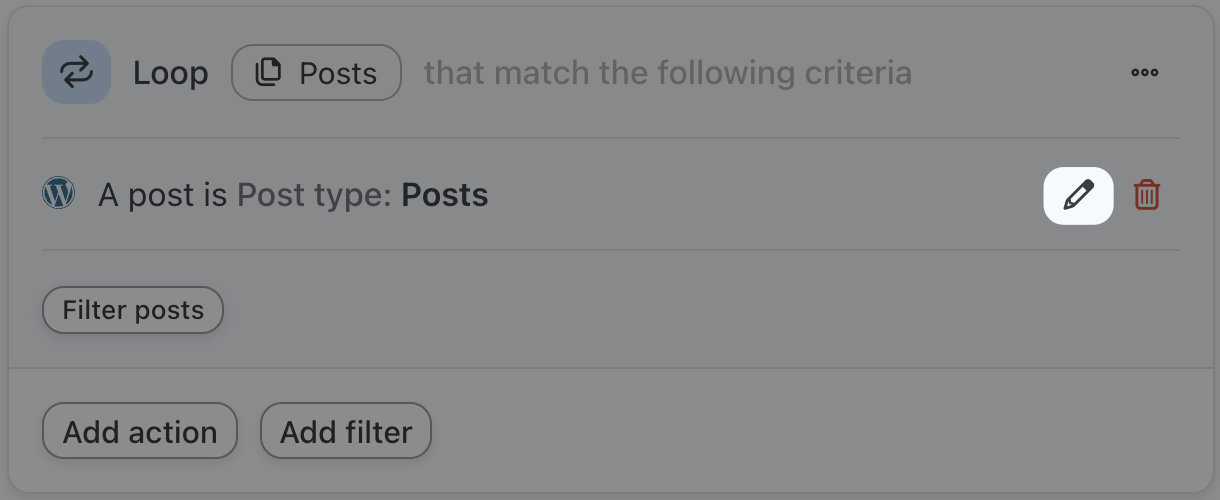Screen dimensions: 1220x500
Task: Click the stacked pages icon in Posts pill
Action: pyautogui.click(x=268, y=73)
